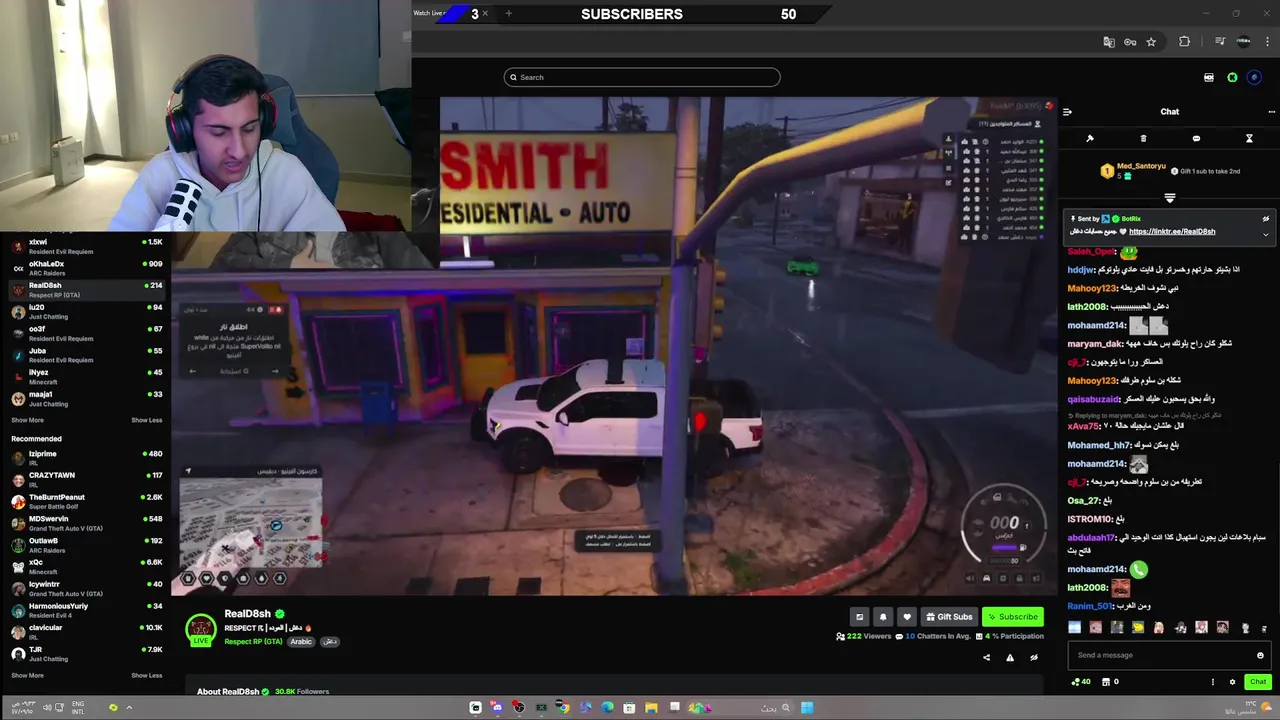
Task: Open browser media control icon
Action: tap(1220, 42)
